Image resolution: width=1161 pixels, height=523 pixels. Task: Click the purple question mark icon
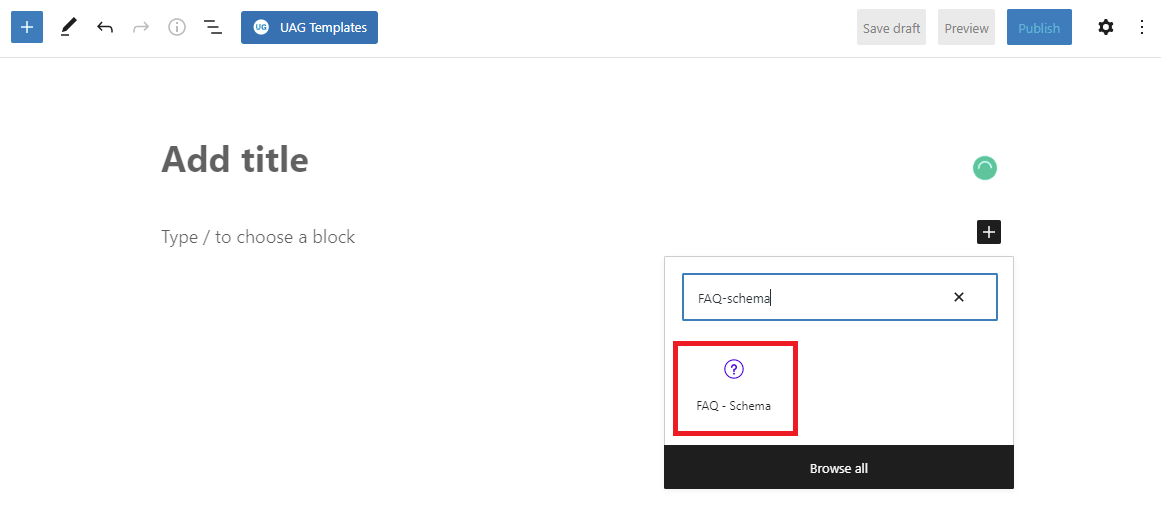pyautogui.click(x=734, y=370)
